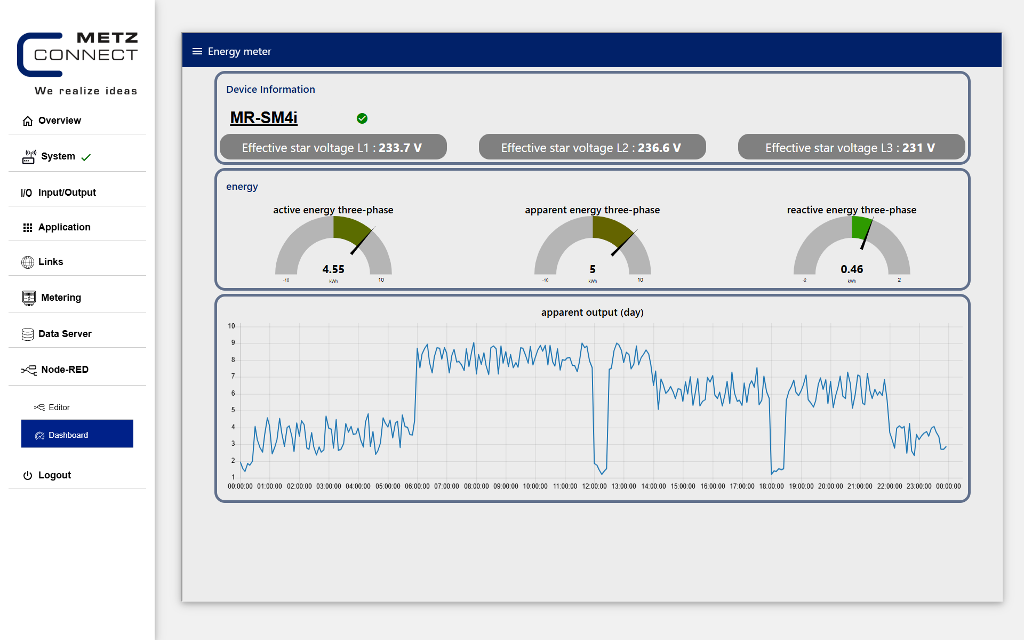Click the Dashboard gauge icon
Image resolution: width=1024 pixels, height=640 pixels.
coord(39,435)
